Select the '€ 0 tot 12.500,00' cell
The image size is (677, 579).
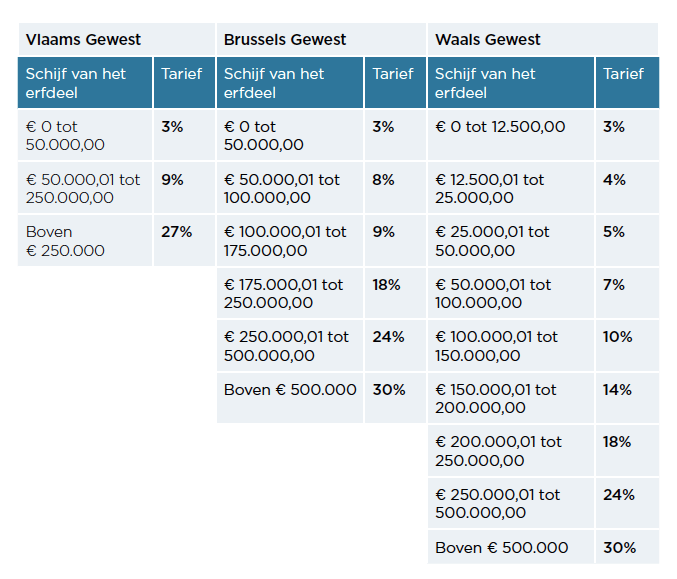pos(500,127)
